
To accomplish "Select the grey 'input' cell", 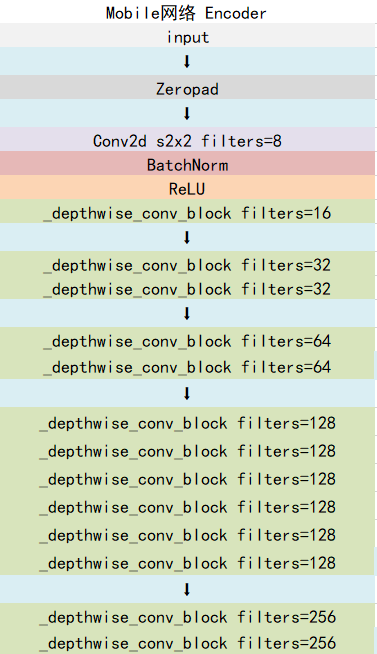I will pos(188,35).
